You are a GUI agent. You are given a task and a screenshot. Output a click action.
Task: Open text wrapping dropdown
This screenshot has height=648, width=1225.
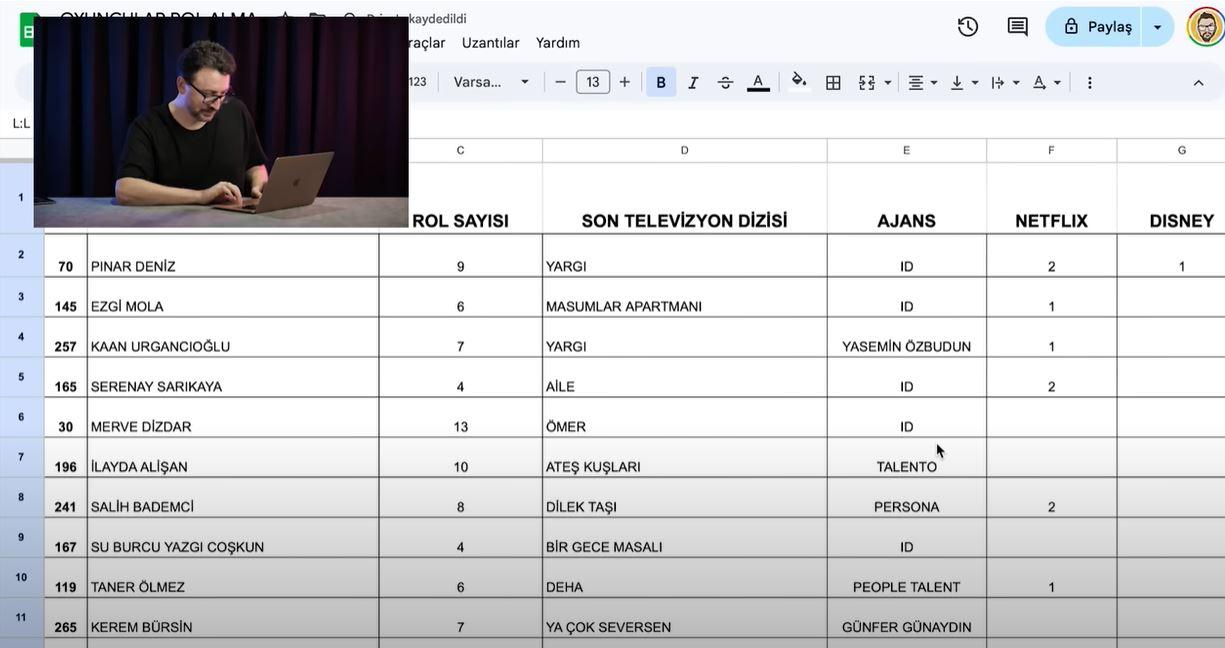pyautogui.click(x=1005, y=82)
